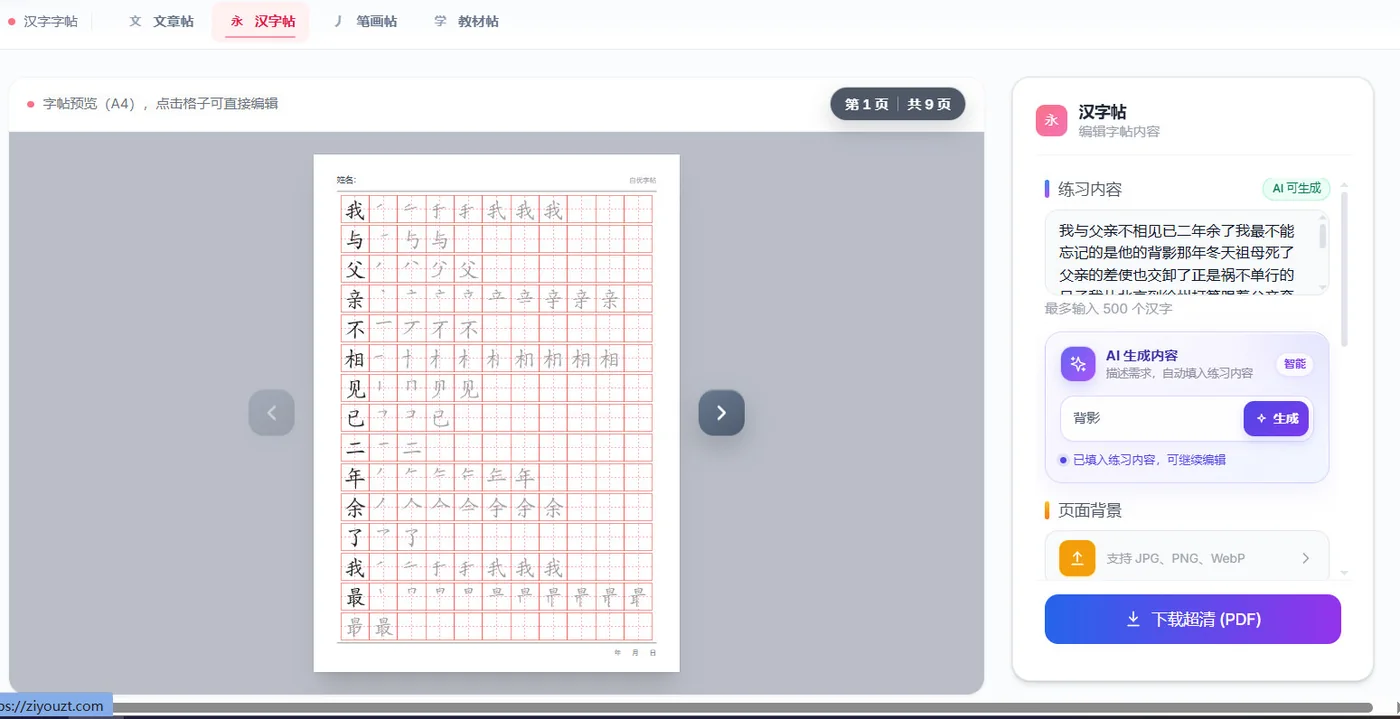Viewport: 1400px width, 719px height.
Task: Open the 文章帖 tab
Action: click(162, 21)
